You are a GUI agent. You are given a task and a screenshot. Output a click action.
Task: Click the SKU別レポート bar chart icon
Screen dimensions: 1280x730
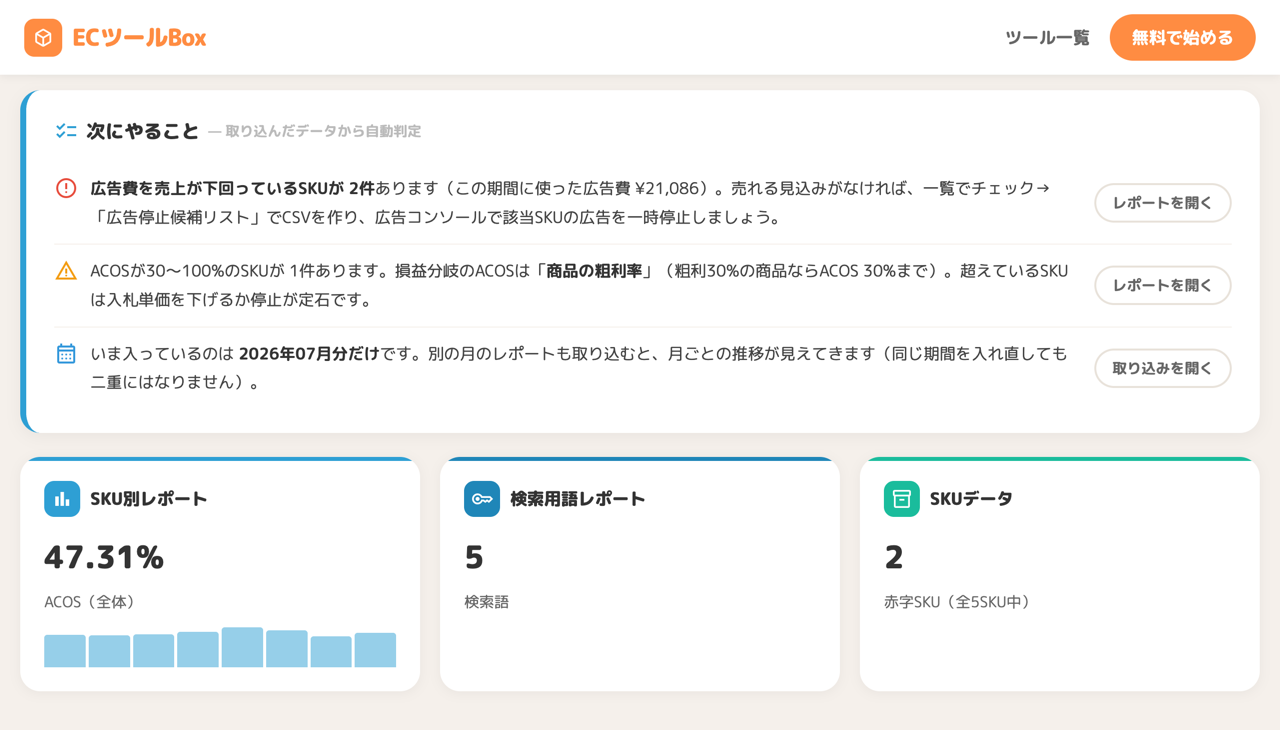(62, 499)
